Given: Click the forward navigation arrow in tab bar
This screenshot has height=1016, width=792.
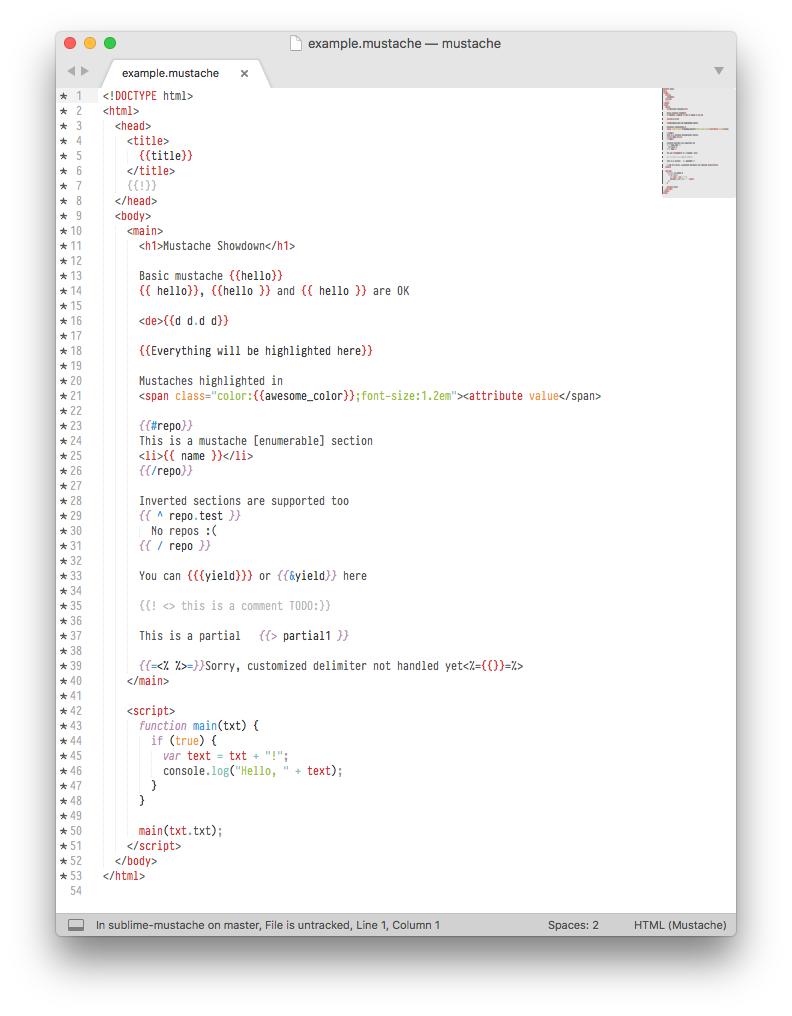Looking at the screenshot, I should coord(85,71).
